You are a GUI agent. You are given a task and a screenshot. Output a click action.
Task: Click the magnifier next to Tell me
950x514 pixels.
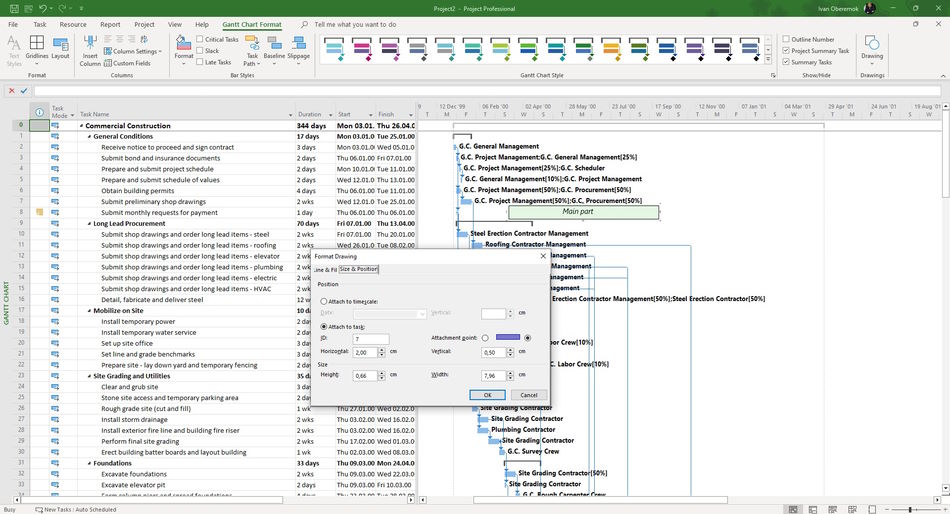pos(304,24)
